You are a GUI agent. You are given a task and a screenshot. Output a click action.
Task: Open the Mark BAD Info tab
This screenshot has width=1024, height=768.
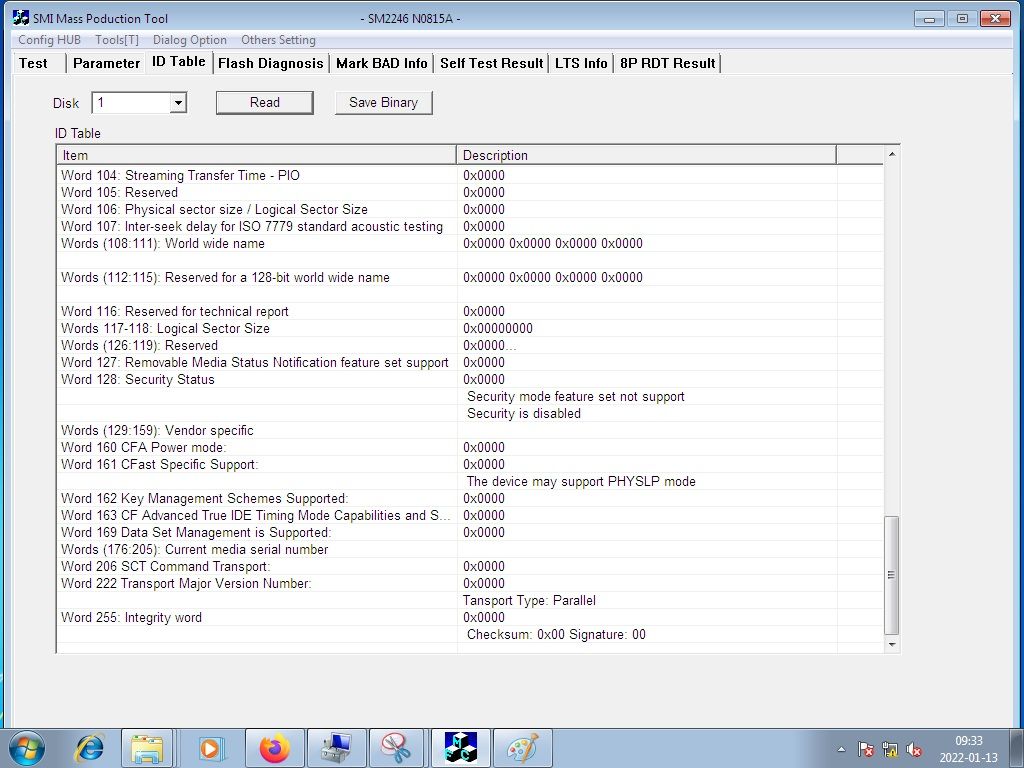click(x=381, y=63)
